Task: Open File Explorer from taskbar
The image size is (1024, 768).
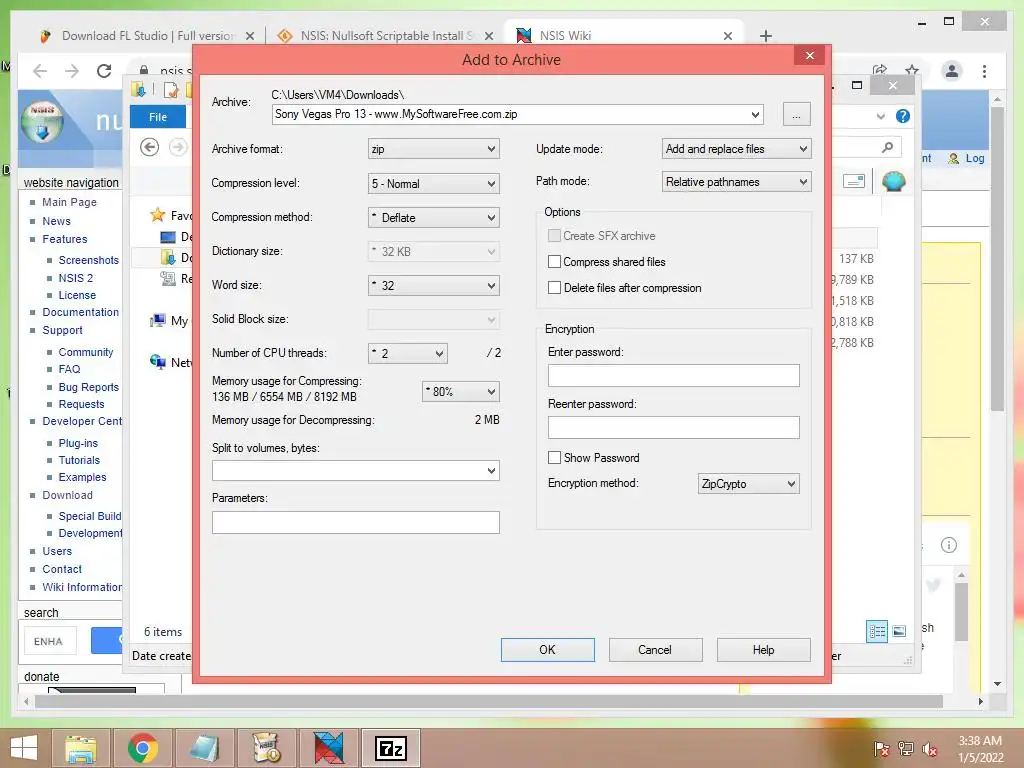Action: click(81, 748)
